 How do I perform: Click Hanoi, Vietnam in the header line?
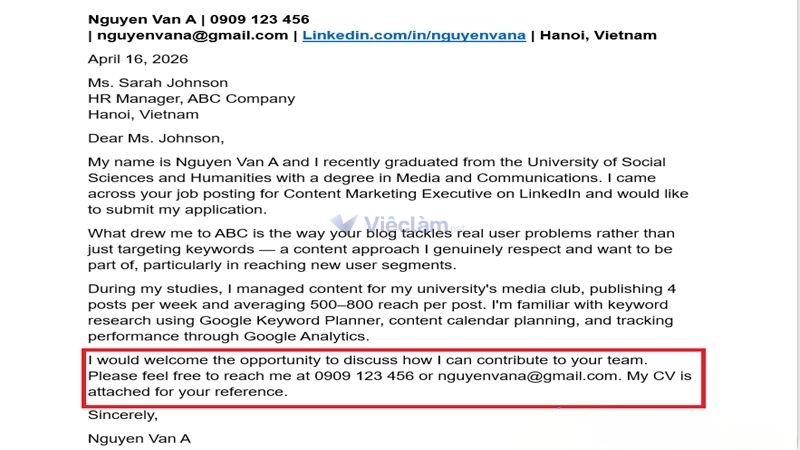pyautogui.click(x=598, y=35)
